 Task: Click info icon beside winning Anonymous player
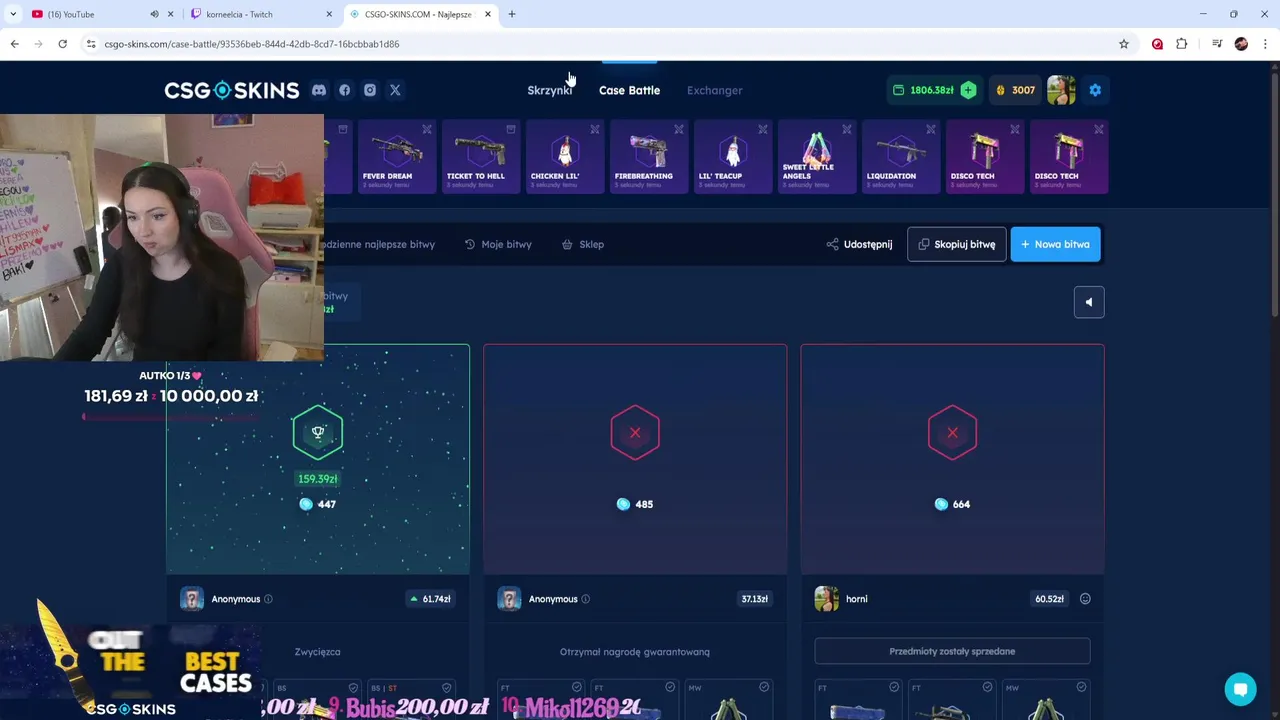click(268, 599)
